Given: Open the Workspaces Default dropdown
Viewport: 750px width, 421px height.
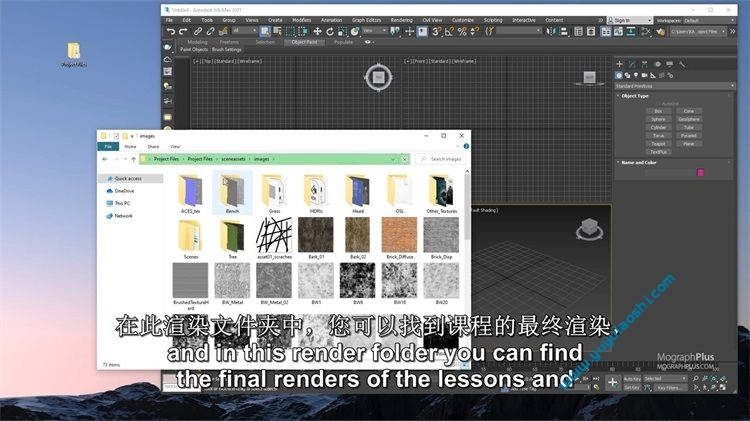Looking at the screenshot, I should click(x=708, y=21).
